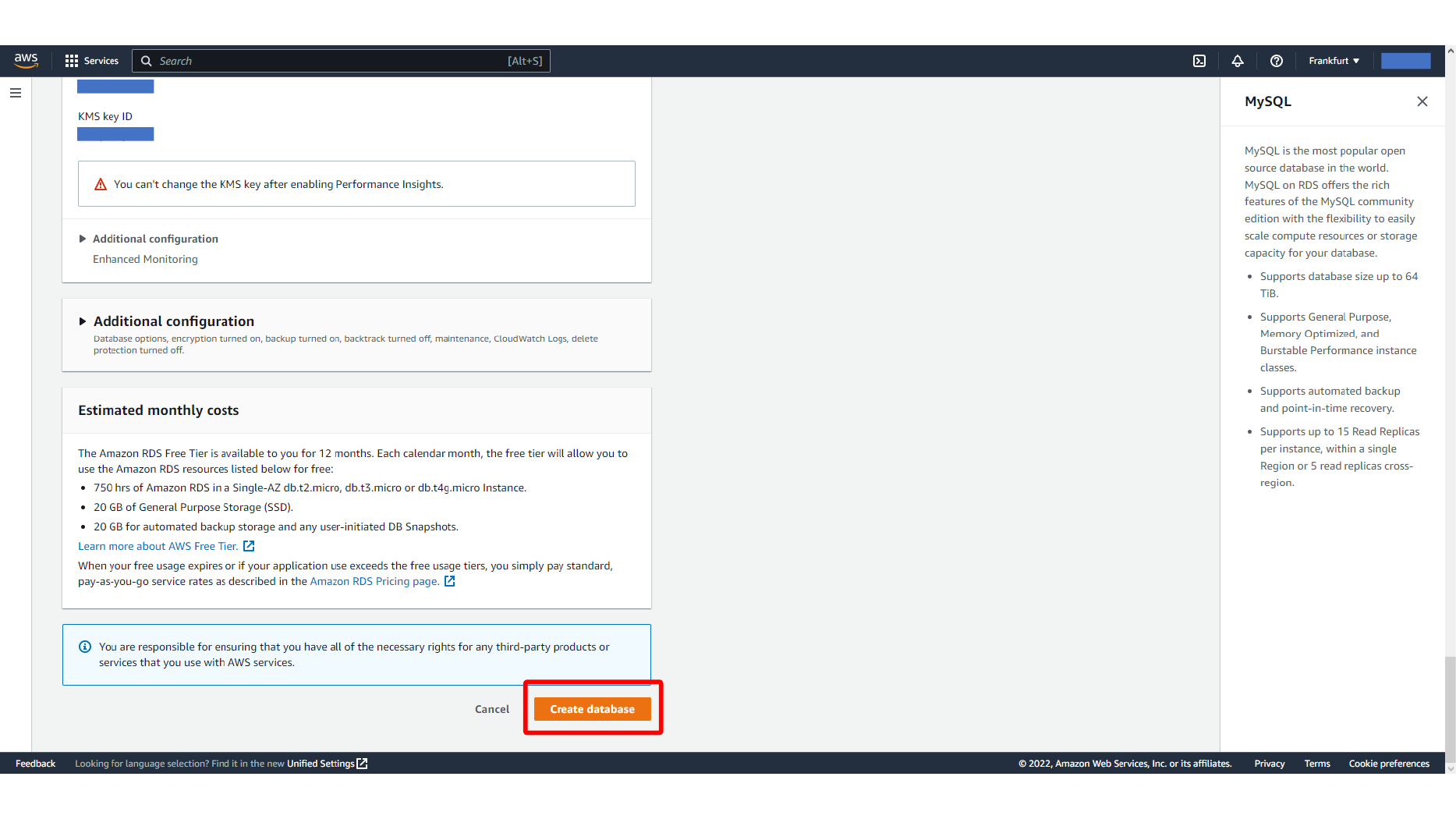Open the Terms footer link
This screenshot has height=819, width=1456.
coord(1317,764)
